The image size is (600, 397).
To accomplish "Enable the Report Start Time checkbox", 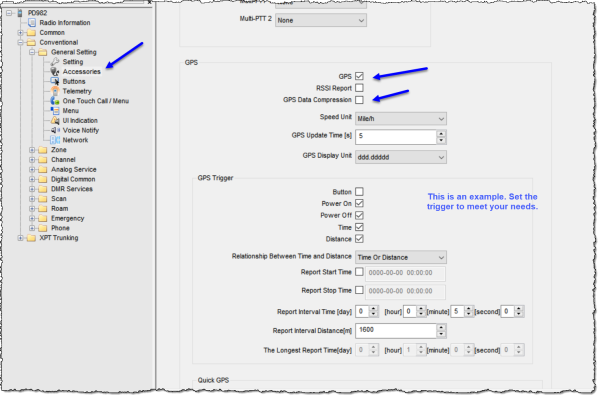I will [x=359, y=272].
